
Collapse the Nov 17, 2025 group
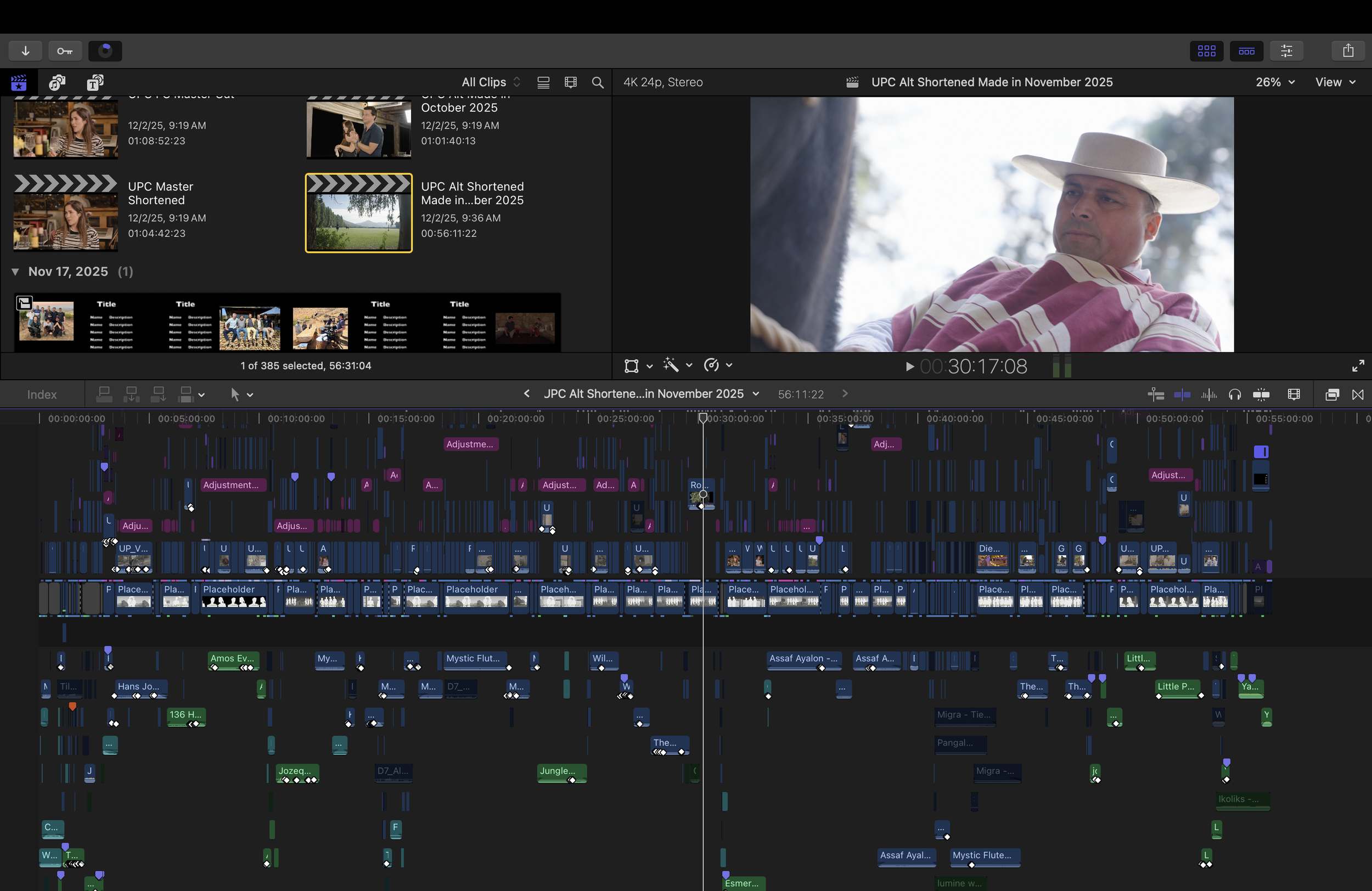[x=15, y=272]
